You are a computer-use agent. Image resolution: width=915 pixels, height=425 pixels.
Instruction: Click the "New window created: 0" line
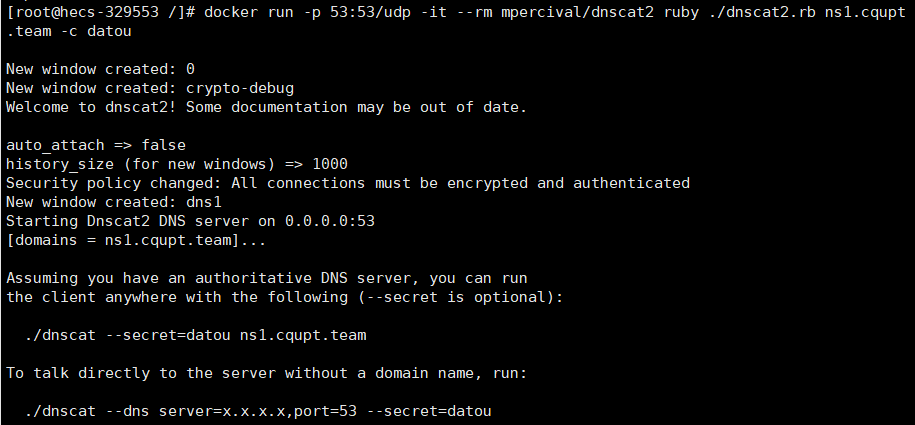pyautogui.click(x=100, y=69)
